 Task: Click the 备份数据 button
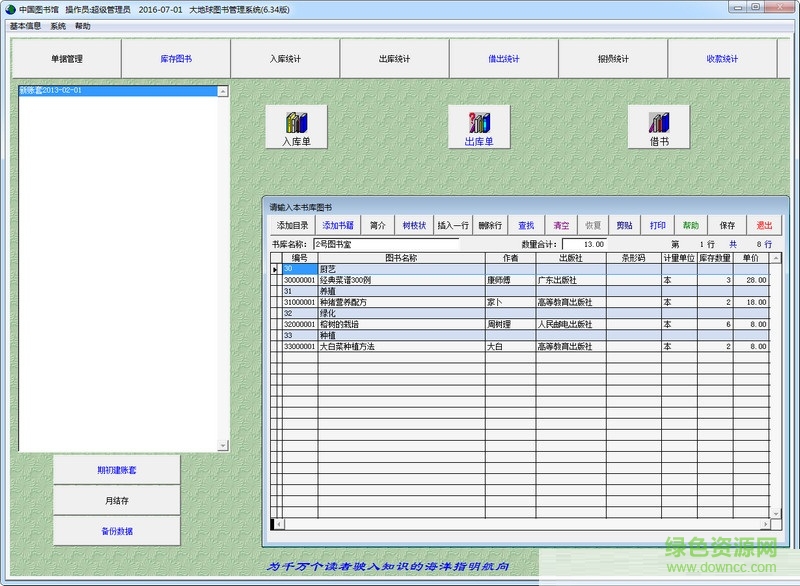[117, 531]
